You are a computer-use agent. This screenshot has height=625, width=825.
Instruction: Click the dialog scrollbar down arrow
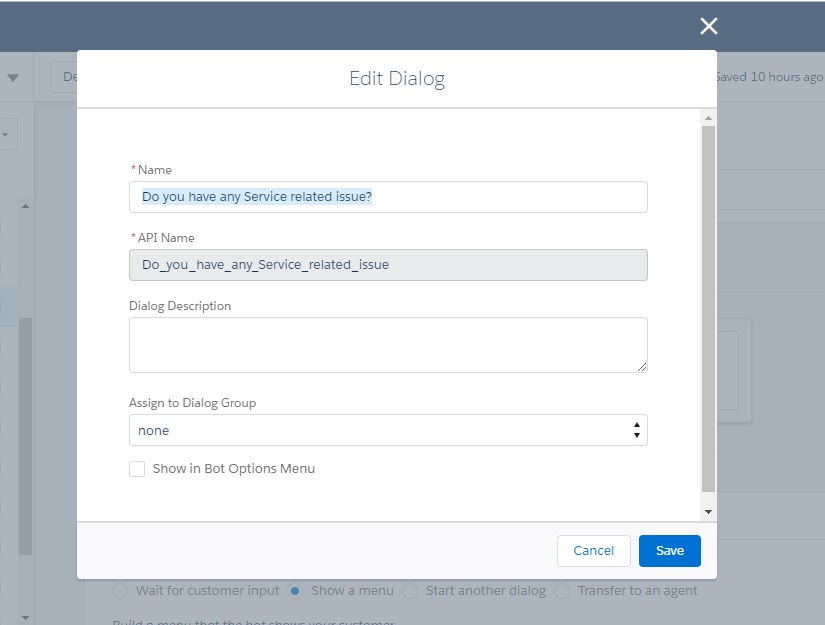(708, 511)
